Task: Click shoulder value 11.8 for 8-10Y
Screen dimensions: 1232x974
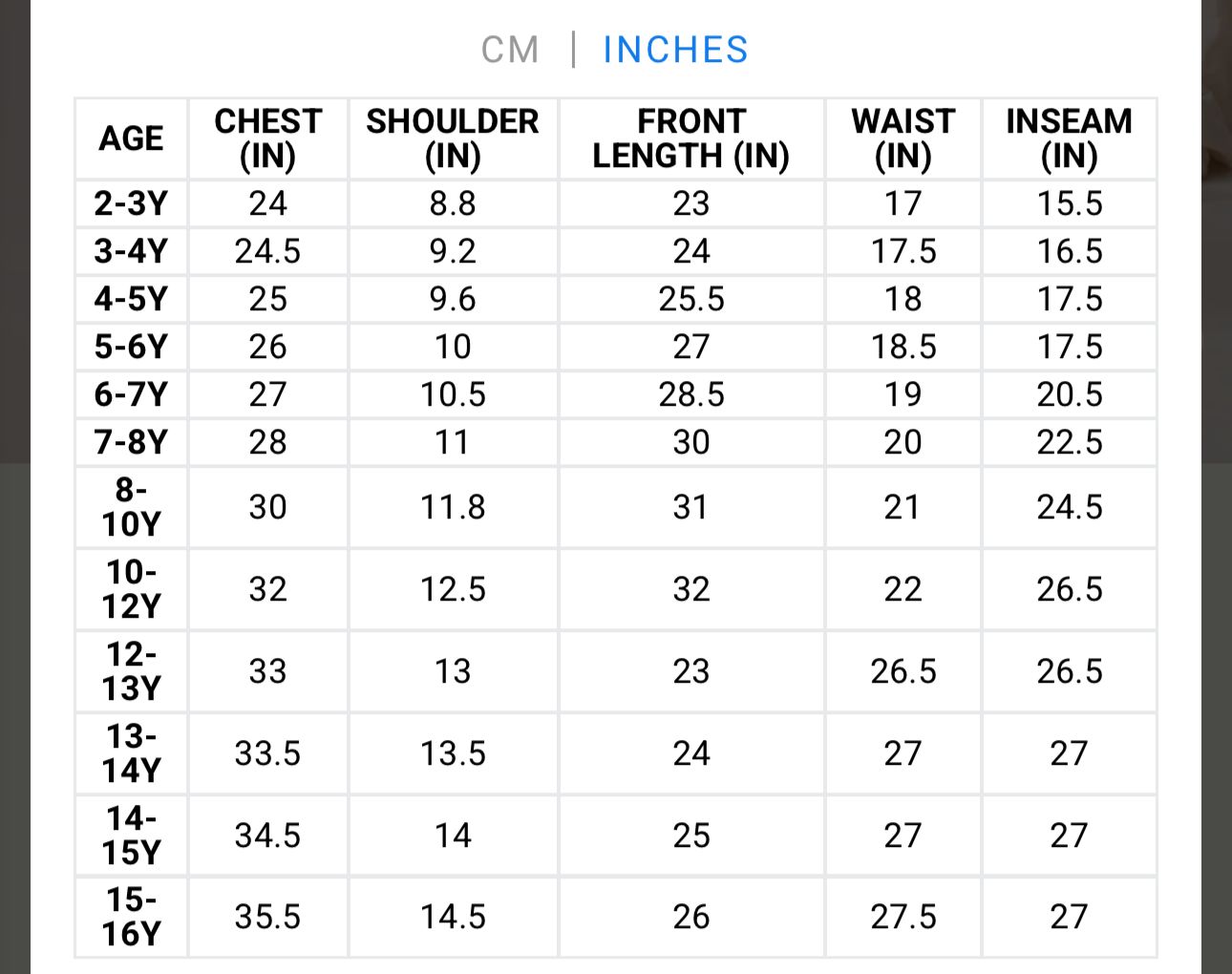Action: click(x=453, y=507)
